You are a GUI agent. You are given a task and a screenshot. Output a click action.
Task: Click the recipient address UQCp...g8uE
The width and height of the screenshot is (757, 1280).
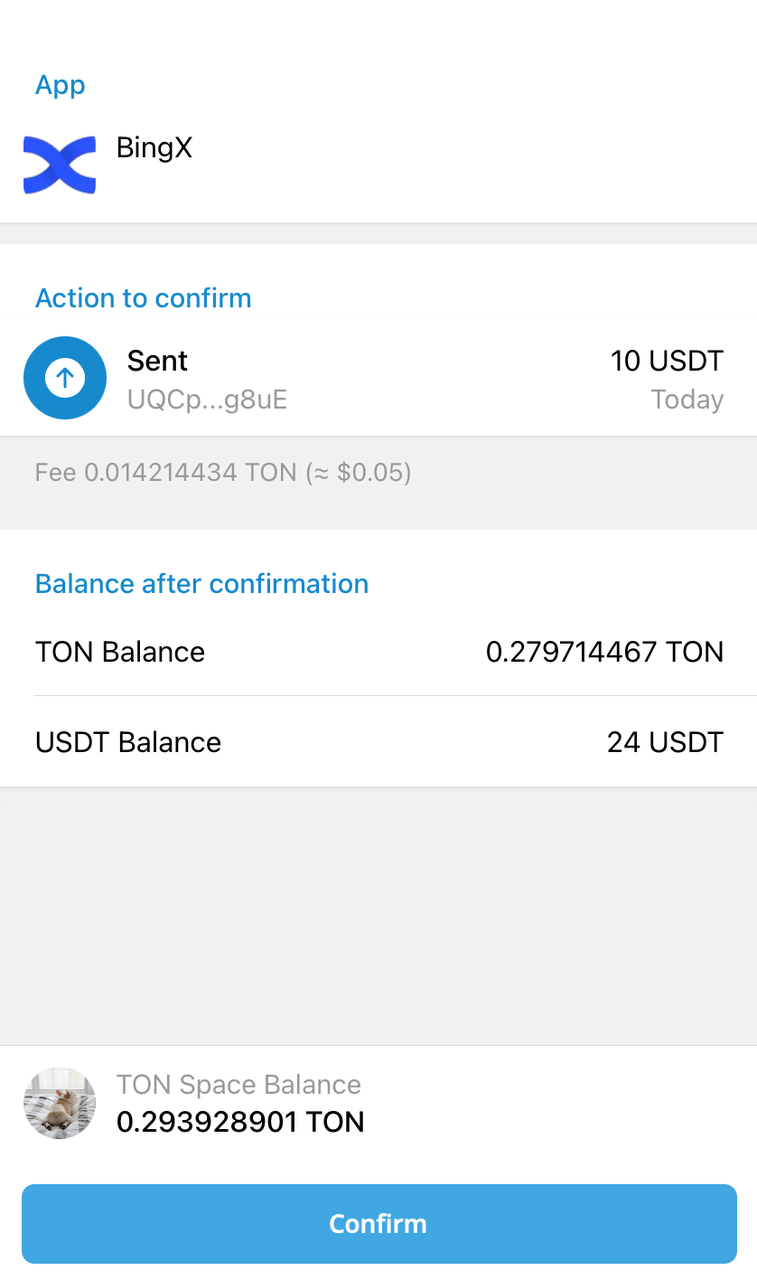(207, 400)
